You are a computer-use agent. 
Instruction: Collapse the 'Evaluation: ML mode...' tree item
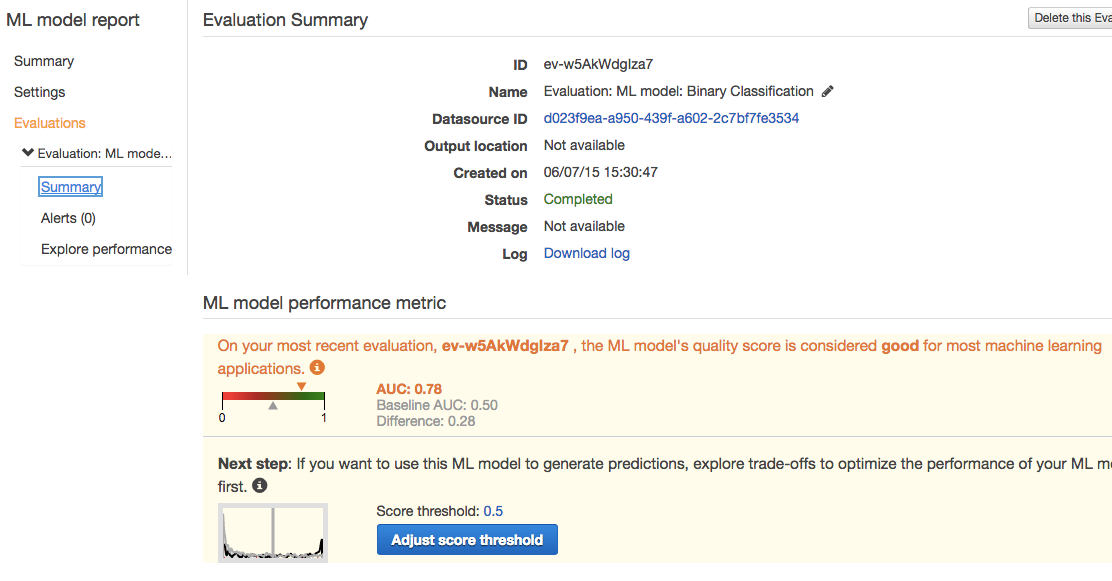pos(28,153)
